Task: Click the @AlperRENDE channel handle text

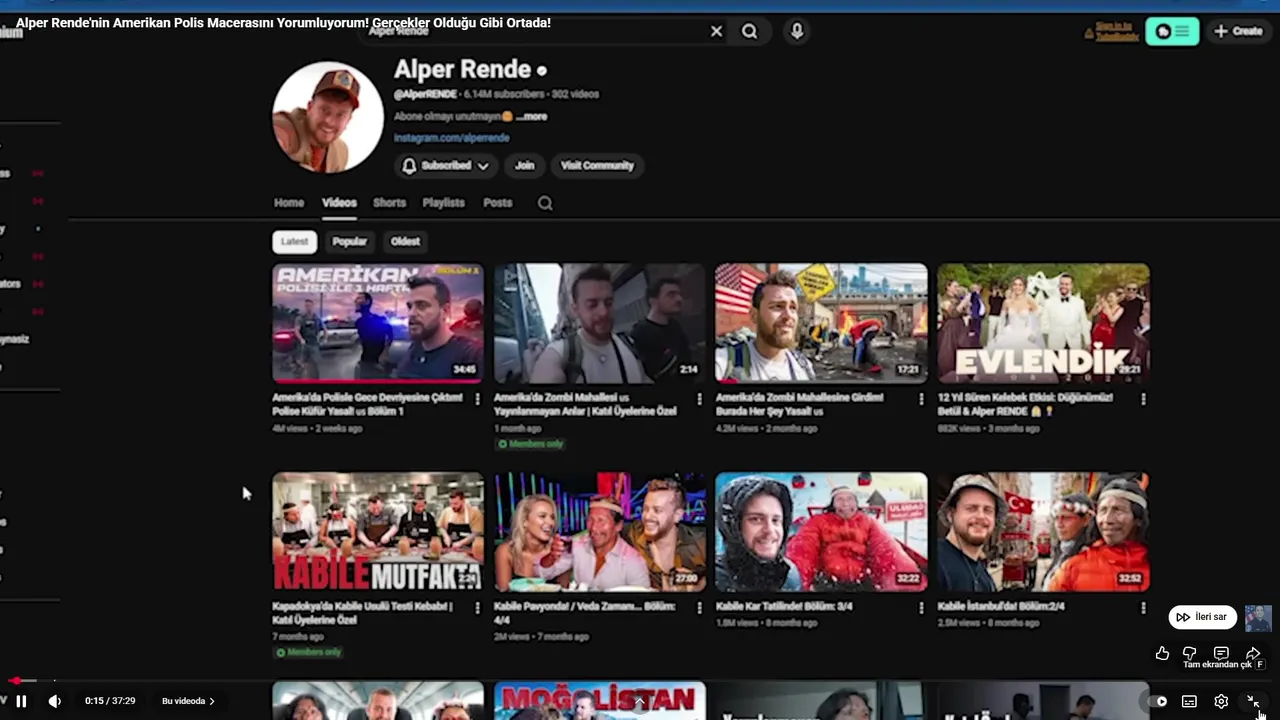Action: pyautogui.click(x=425, y=94)
